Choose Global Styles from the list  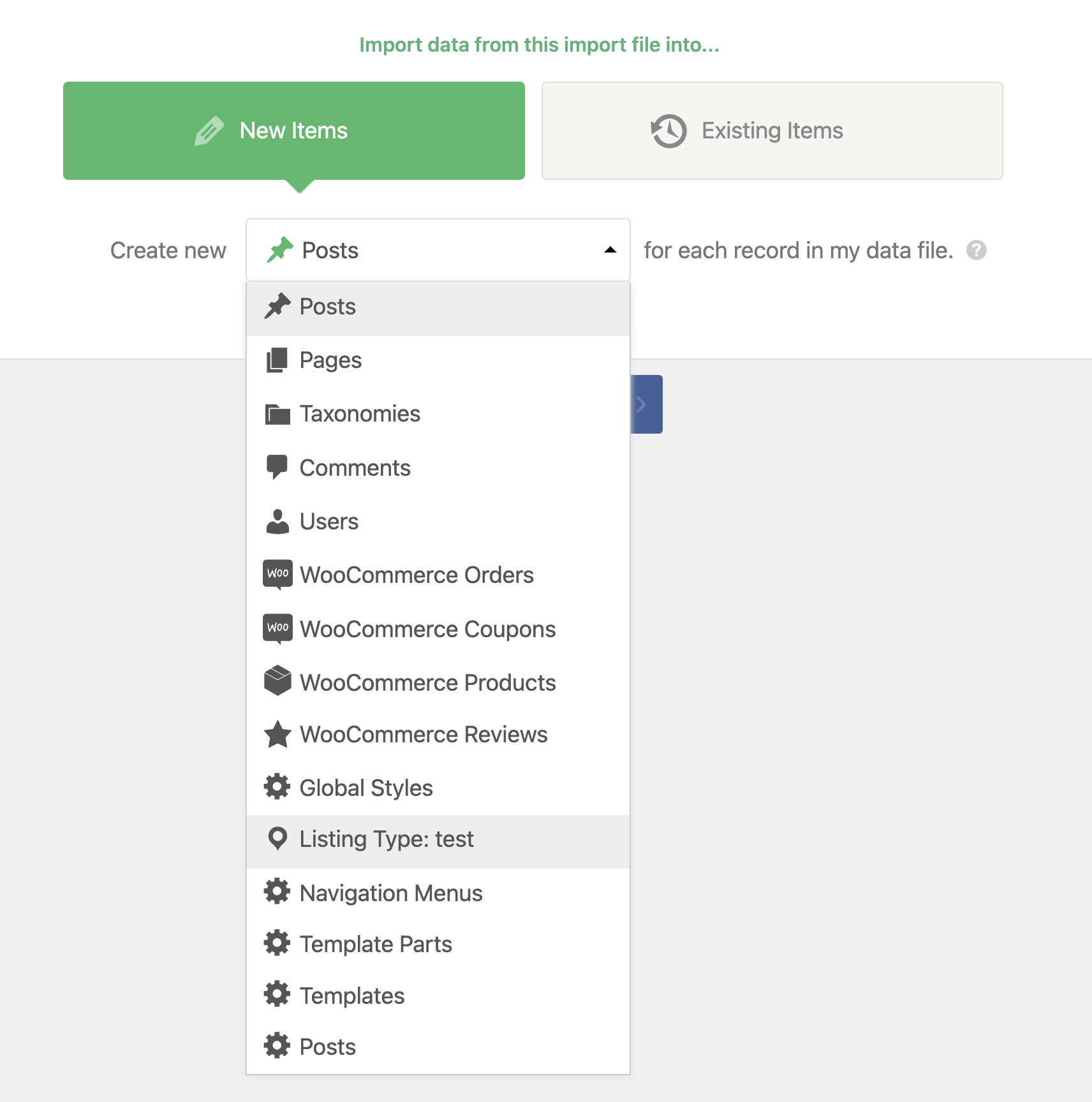(x=438, y=788)
